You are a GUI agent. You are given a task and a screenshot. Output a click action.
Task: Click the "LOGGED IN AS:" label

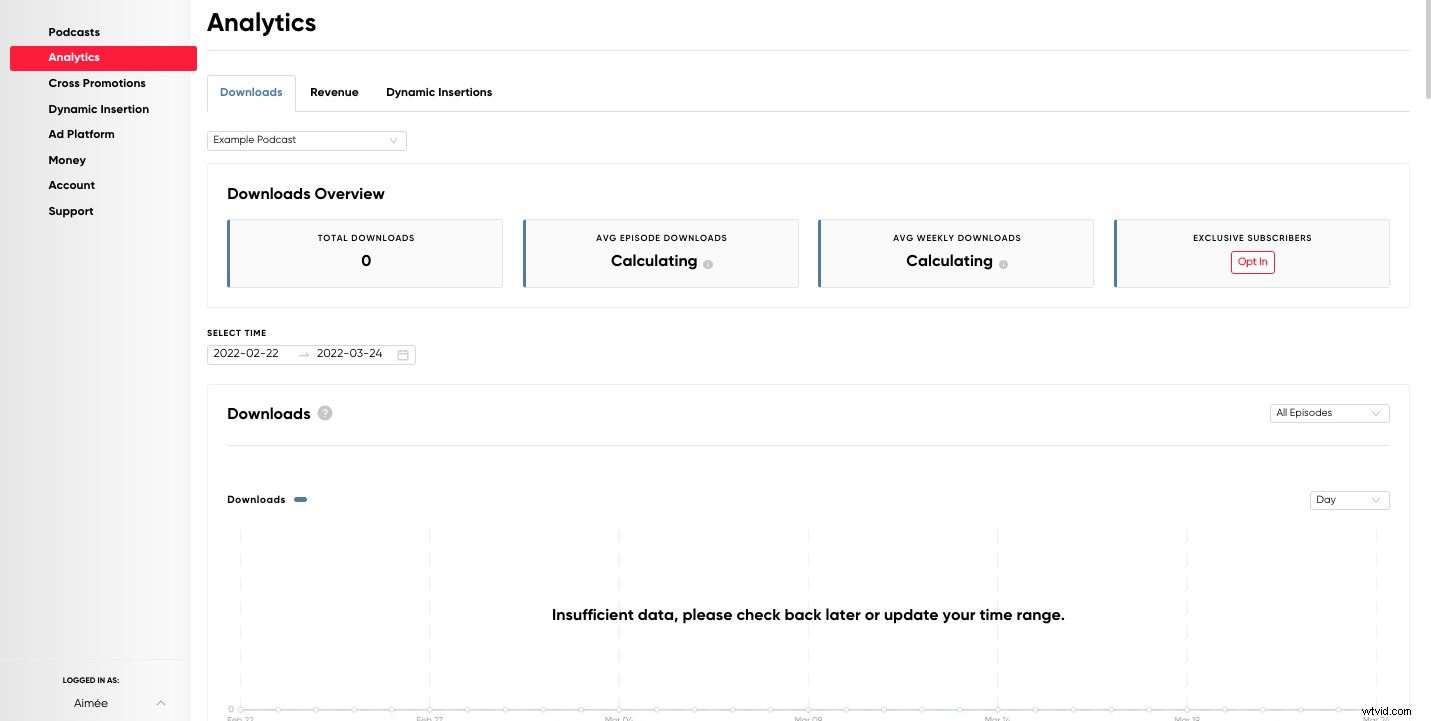tap(91, 680)
